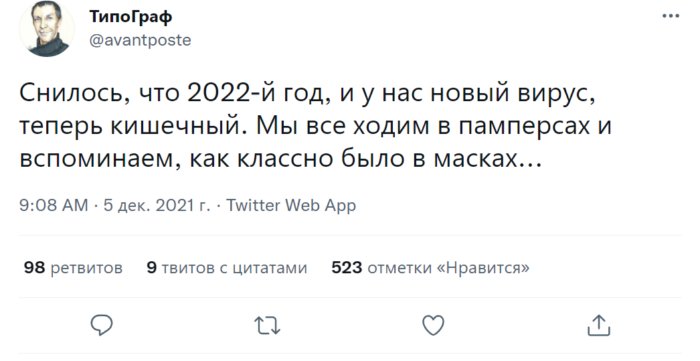Open ТипоГраф's profile avatar picture

click(x=46, y=29)
